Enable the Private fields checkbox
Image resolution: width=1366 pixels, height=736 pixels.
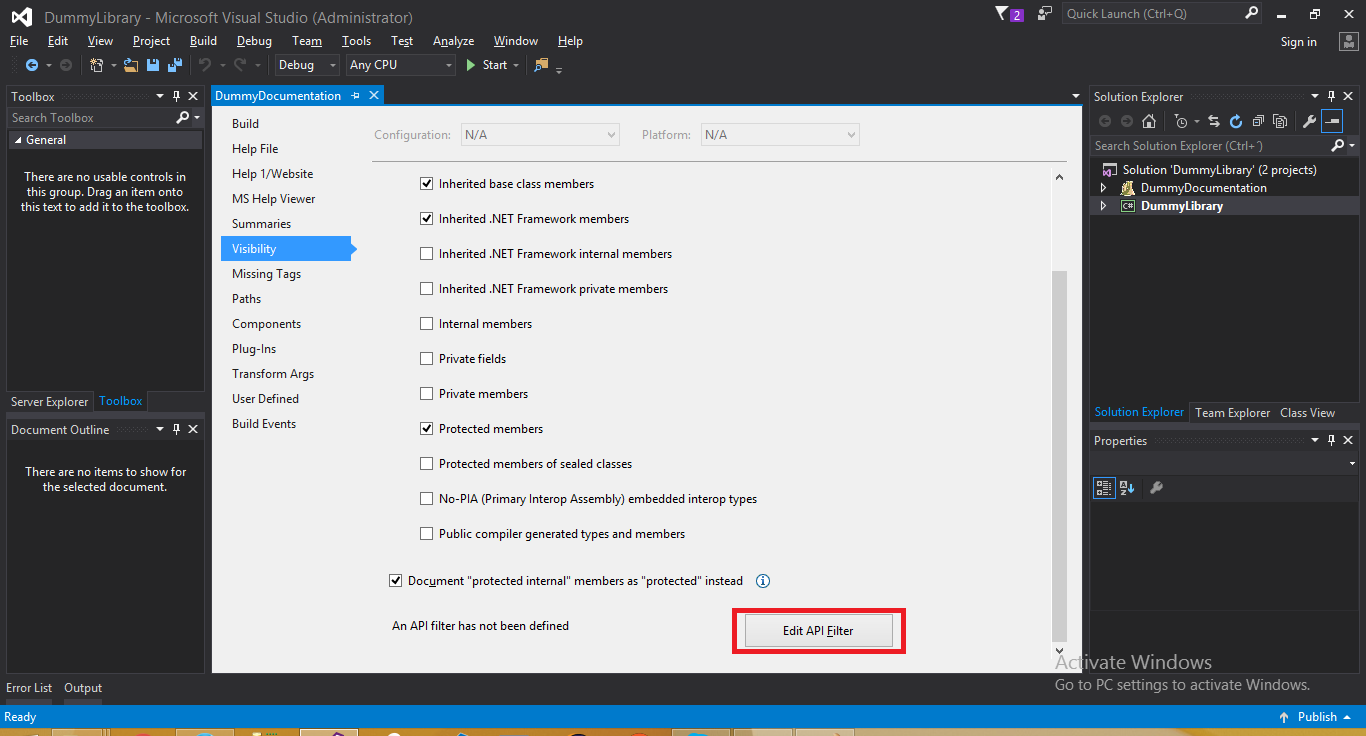pos(427,359)
